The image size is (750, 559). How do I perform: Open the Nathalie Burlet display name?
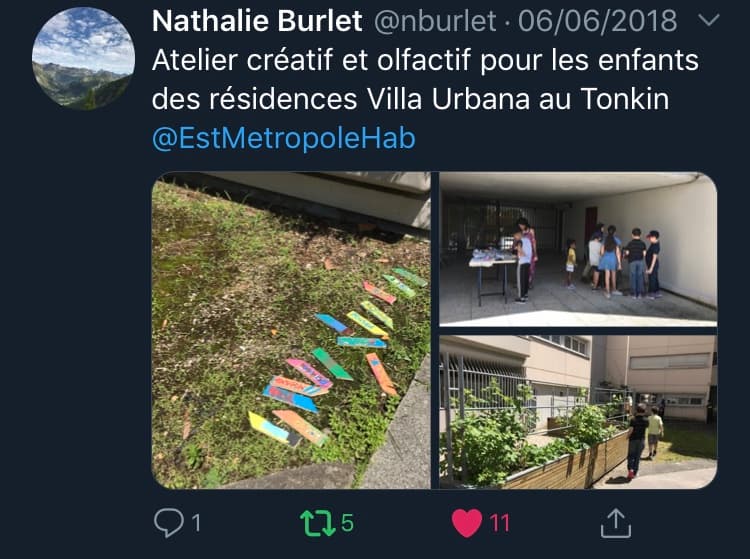coord(257,21)
